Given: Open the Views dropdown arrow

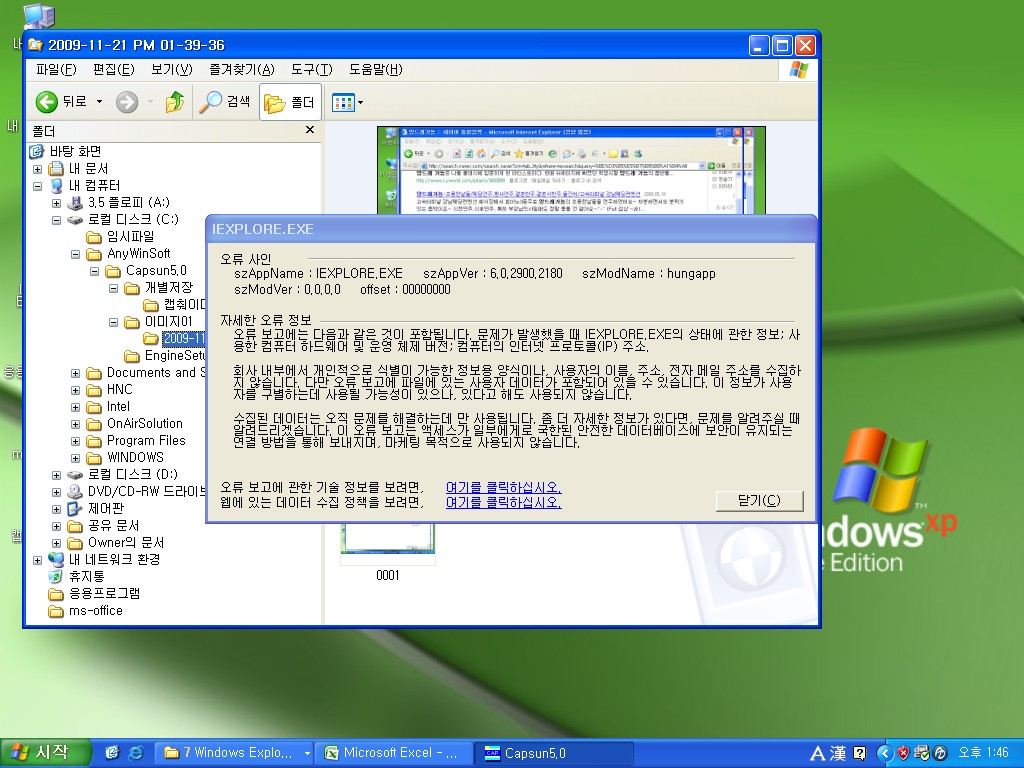Looking at the screenshot, I should coord(360,103).
